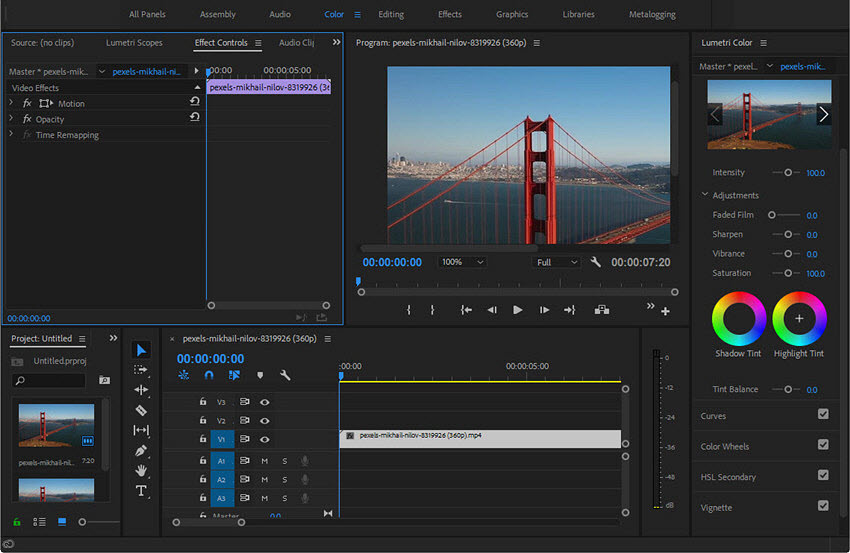Toggle V1 track output eye
This screenshot has height=553, width=850.
(265, 440)
